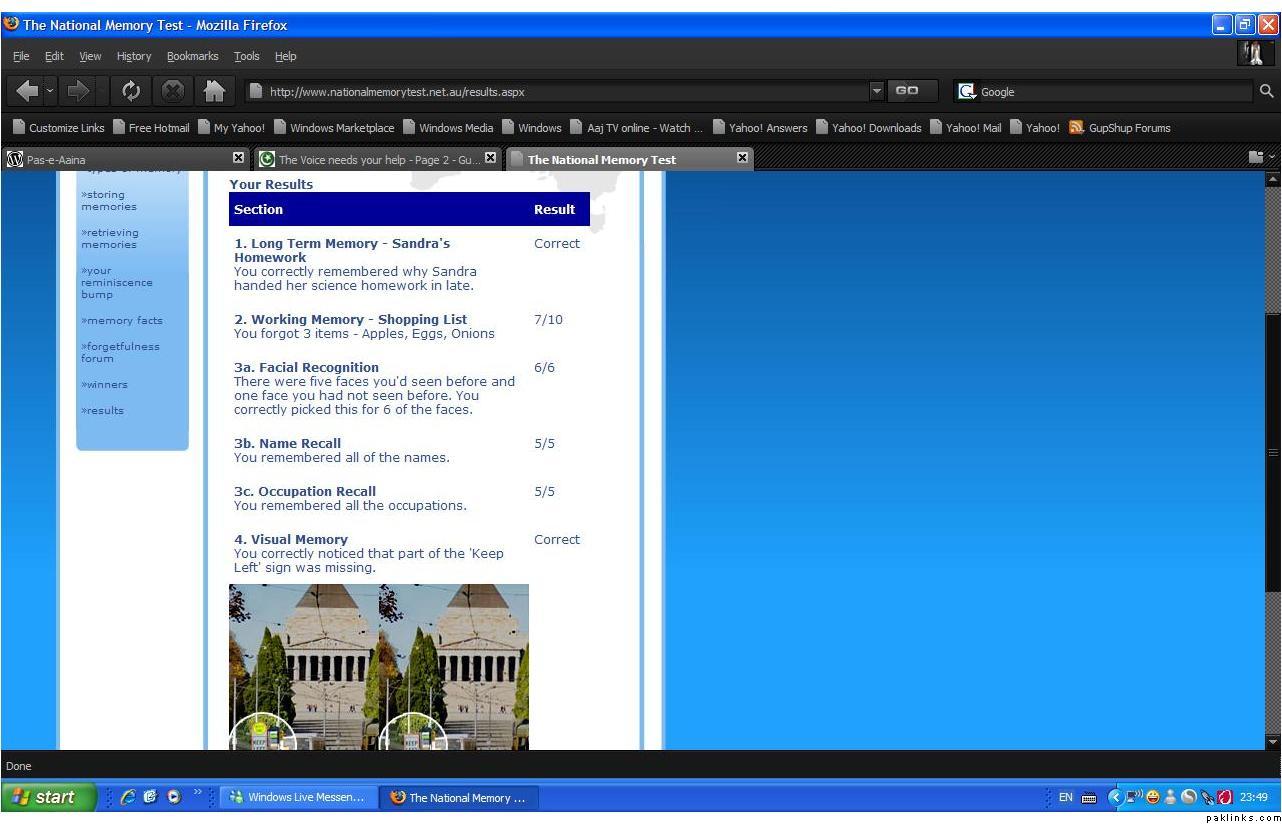Open the Back button history dropdown
1282x824 pixels.
[50, 91]
